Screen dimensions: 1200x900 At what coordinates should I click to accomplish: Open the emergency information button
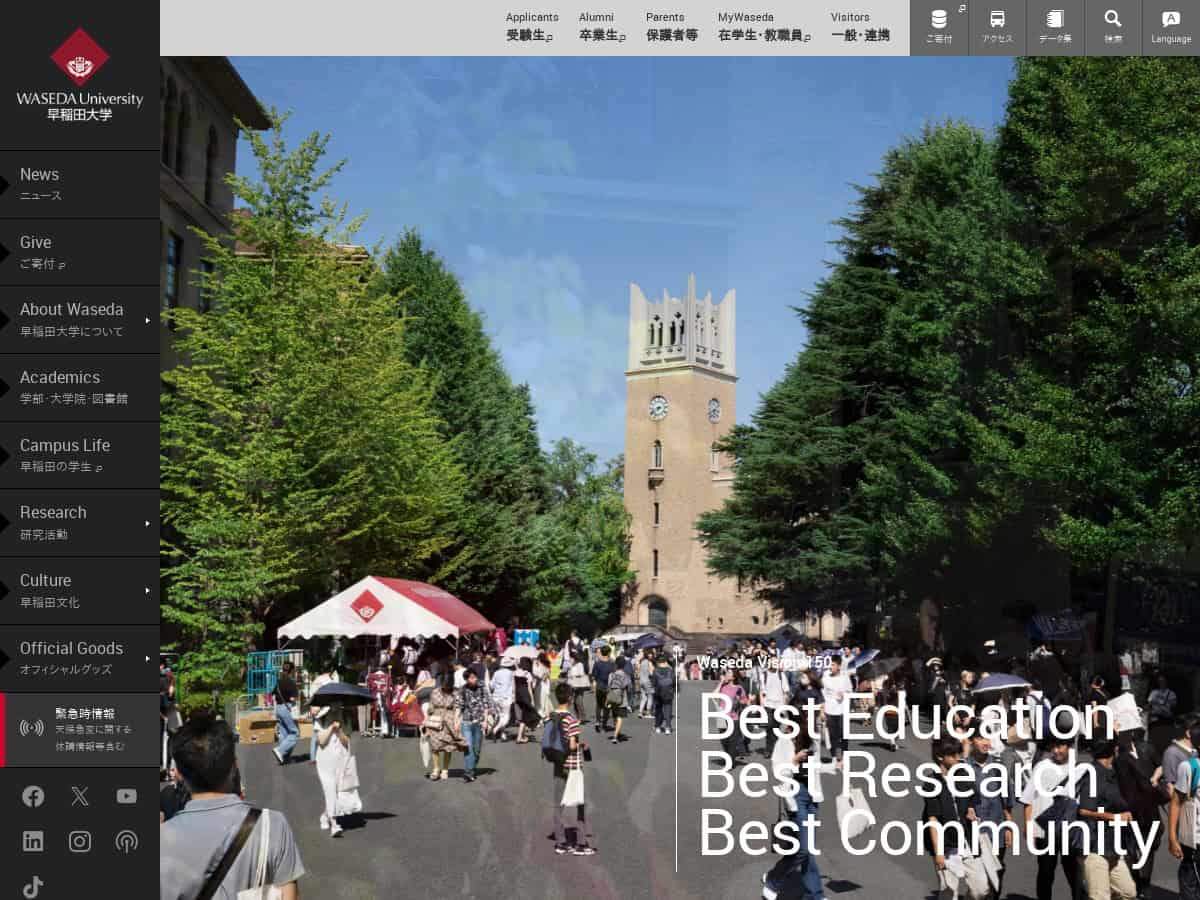click(x=80, y=730)
